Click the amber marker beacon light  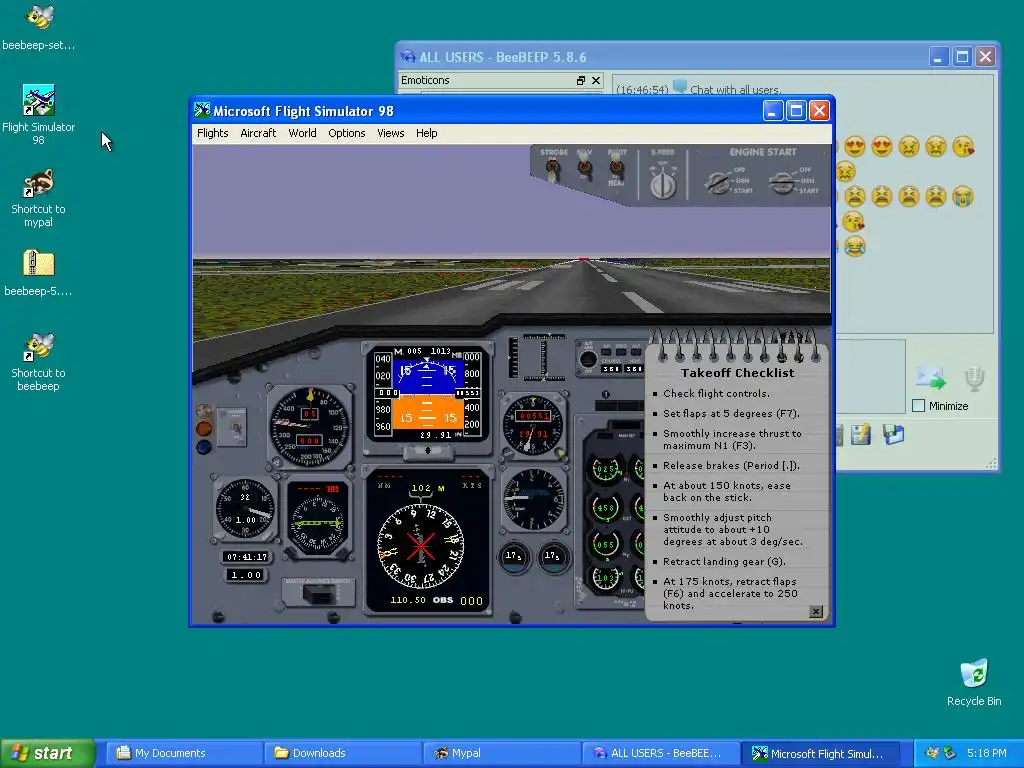(x=204, y=428)
